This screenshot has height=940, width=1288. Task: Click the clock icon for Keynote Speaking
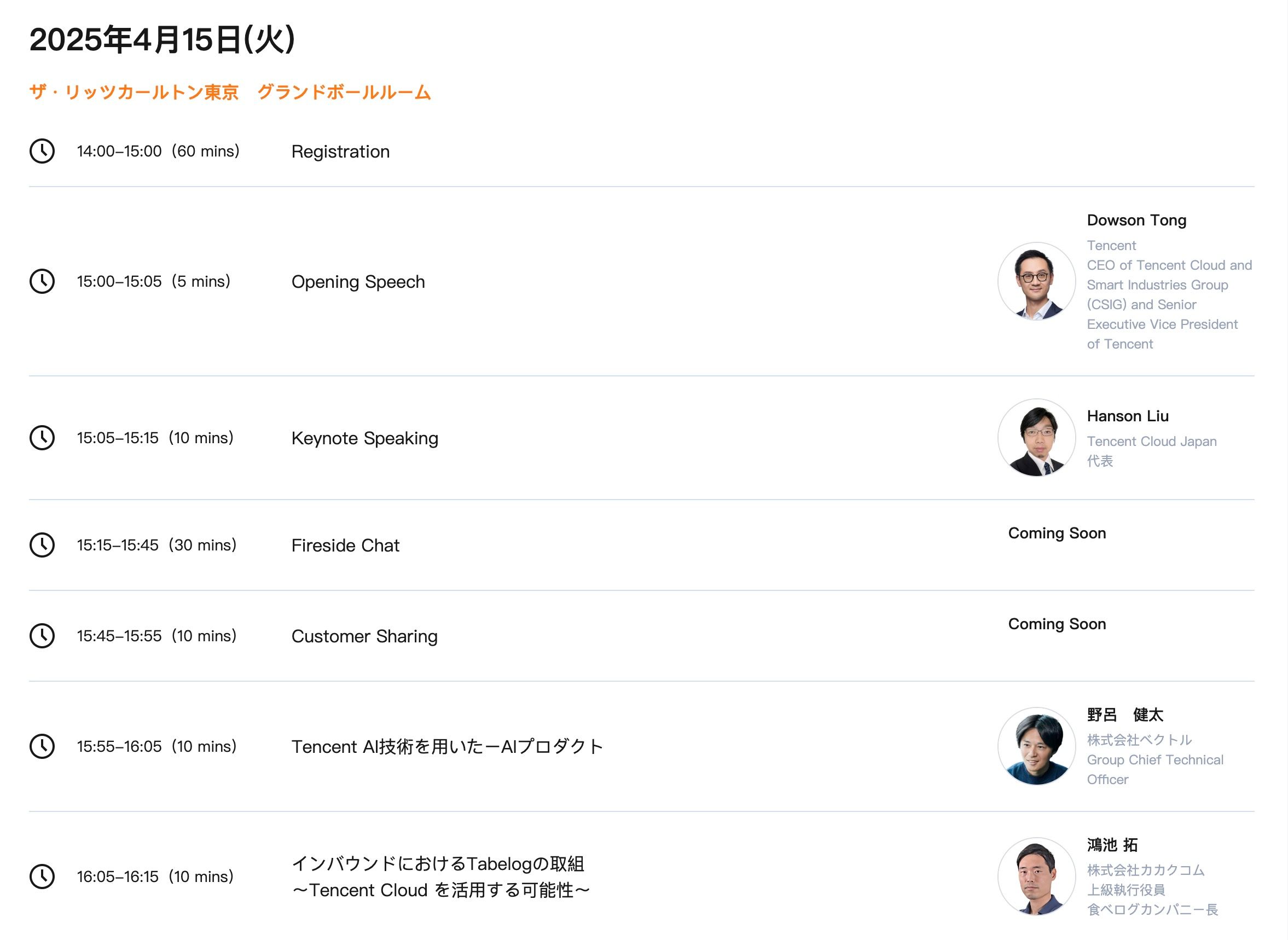click(42, 438)
